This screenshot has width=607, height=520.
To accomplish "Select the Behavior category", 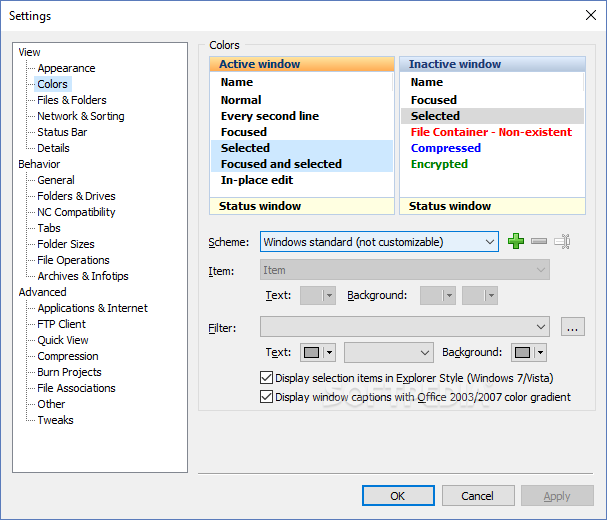I will [x=39, y=164].
